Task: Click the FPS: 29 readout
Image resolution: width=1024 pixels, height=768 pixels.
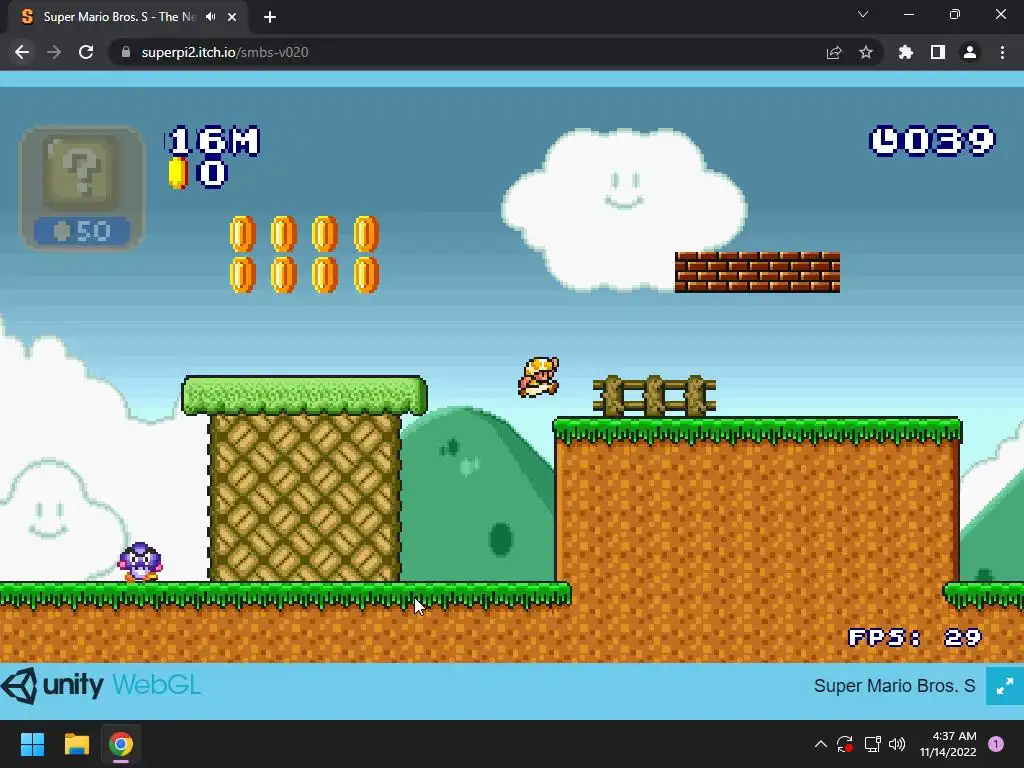Action: coord(914,637)
